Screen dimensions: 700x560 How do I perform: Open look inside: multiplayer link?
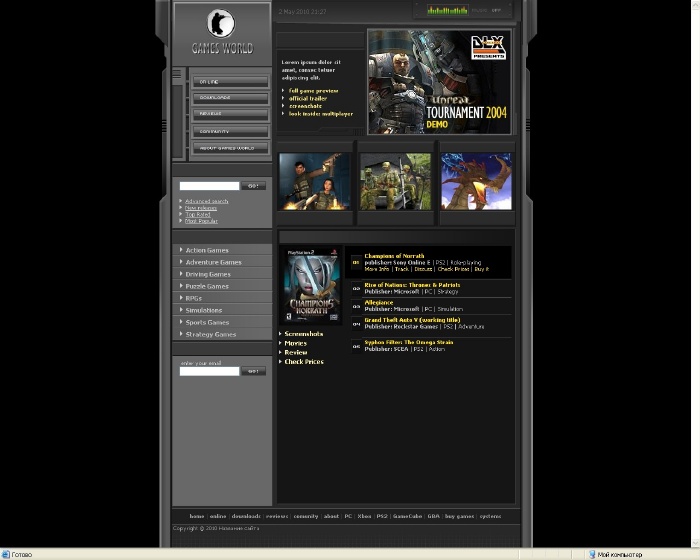coord(321,114)
